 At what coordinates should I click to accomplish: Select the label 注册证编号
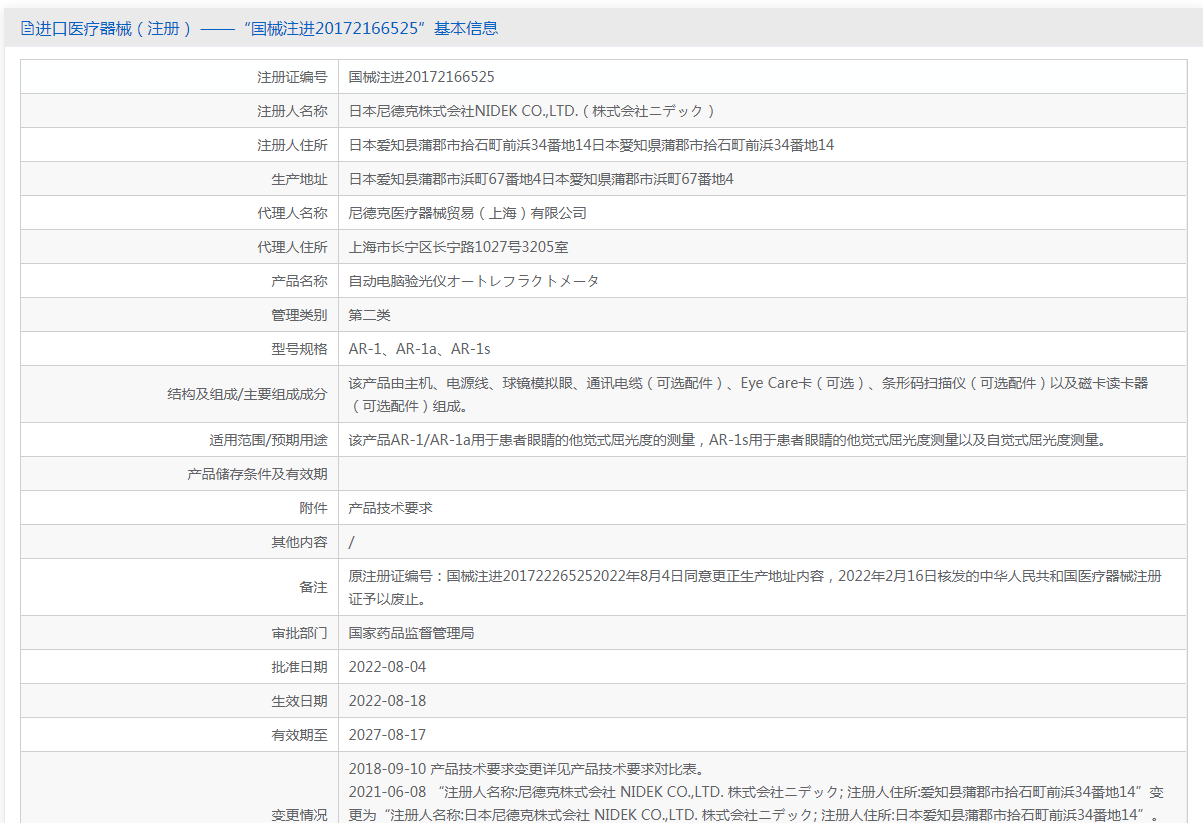tap(292, 77)
